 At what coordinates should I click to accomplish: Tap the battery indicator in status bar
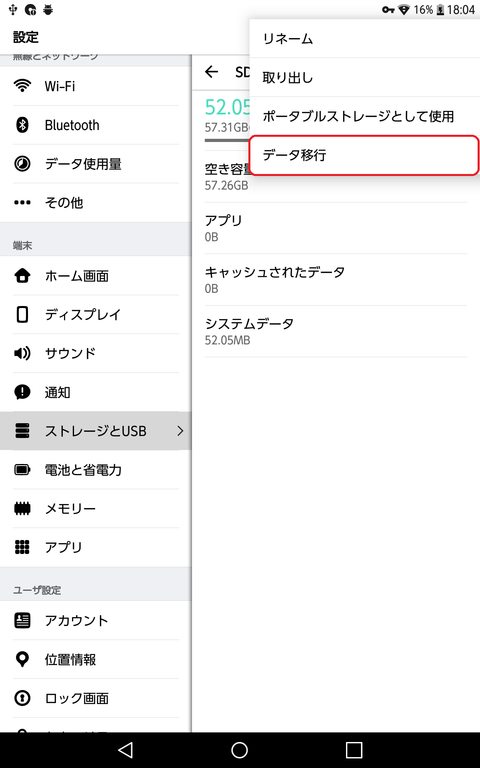440,10
